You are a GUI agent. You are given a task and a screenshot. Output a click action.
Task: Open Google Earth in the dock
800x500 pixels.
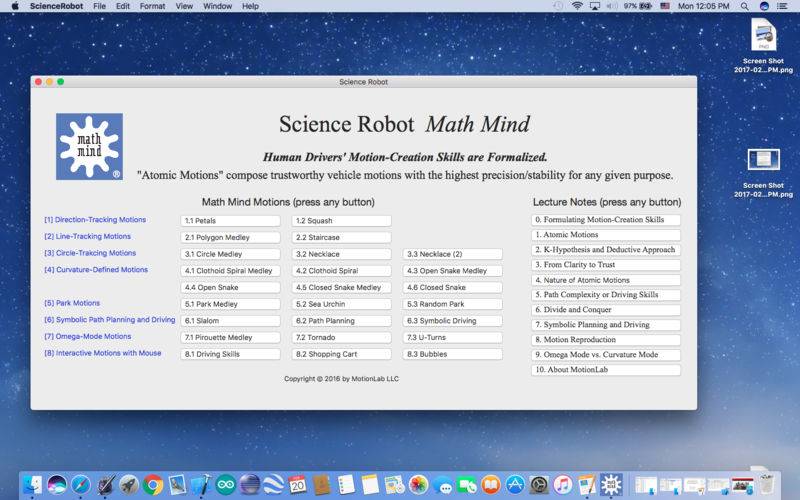[274, 485]
